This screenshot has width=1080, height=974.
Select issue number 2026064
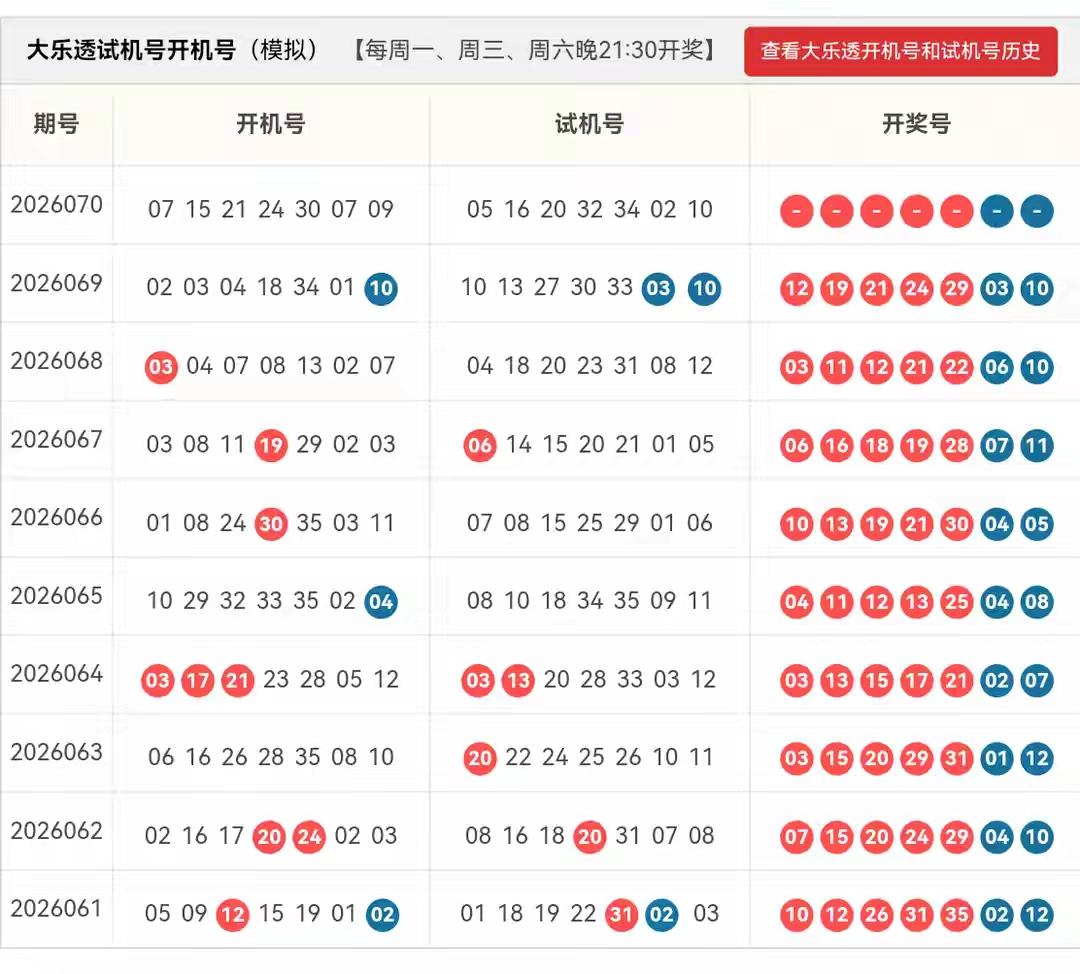56,674
